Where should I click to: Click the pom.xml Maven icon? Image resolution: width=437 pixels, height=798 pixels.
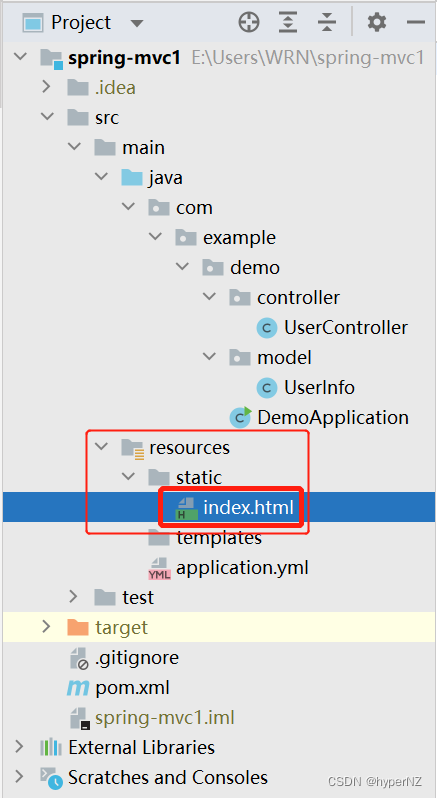[x=78, y=688]
